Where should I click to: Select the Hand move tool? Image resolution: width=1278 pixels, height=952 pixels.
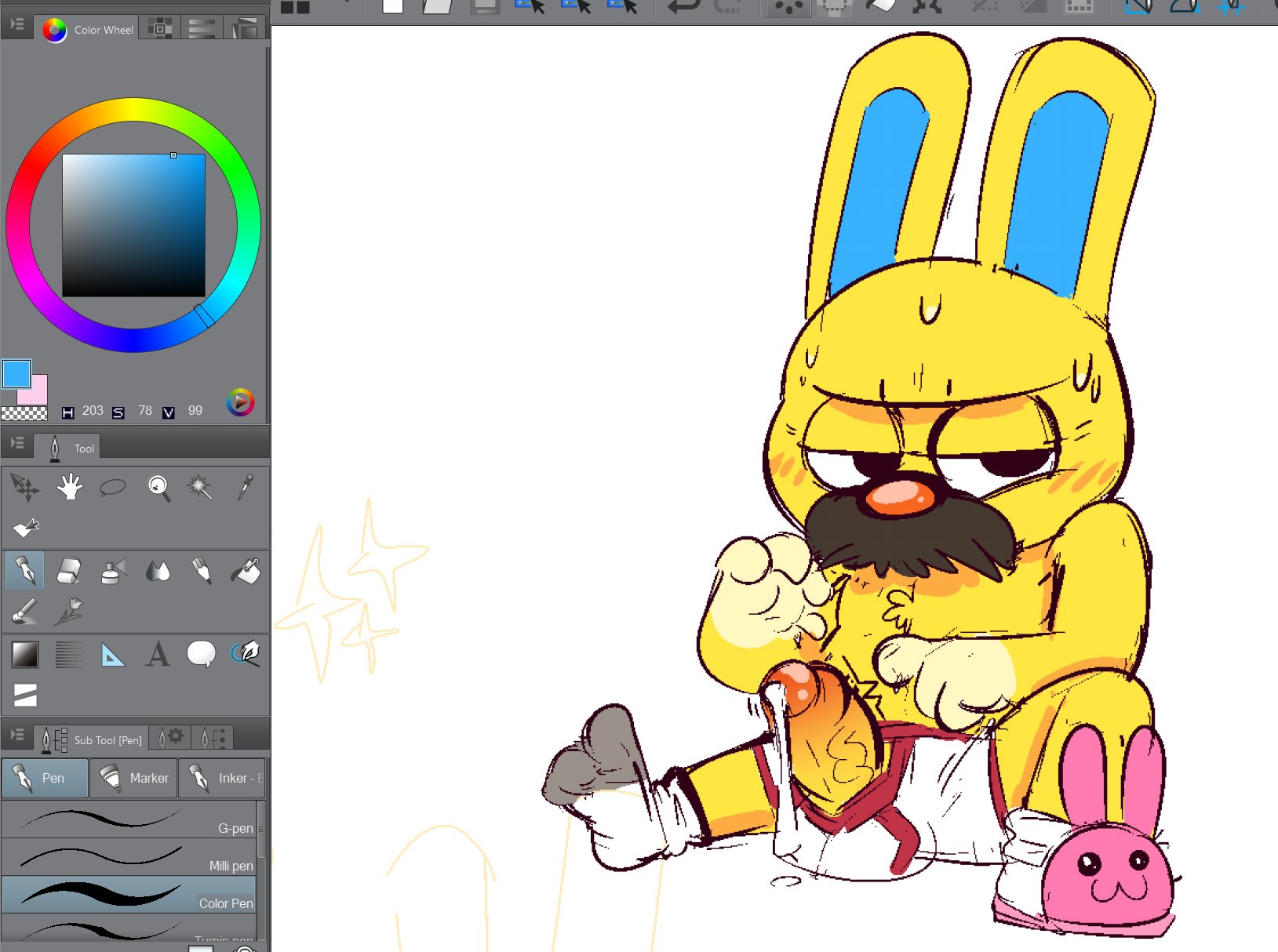(x=70, y=487)
